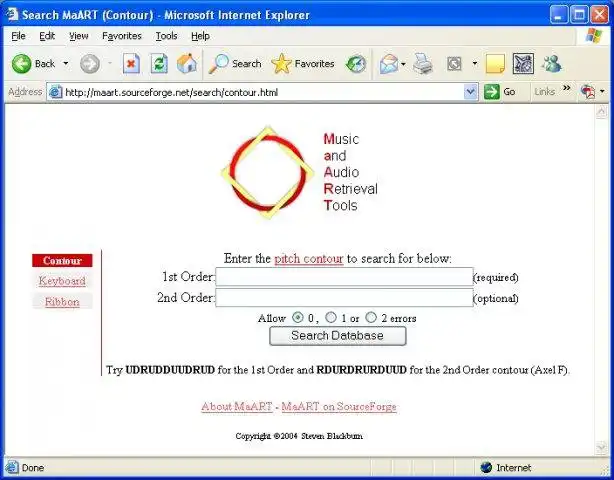This screenshot has height=480, width=614.
Task: Open the Tools menu
Action: 166,36
